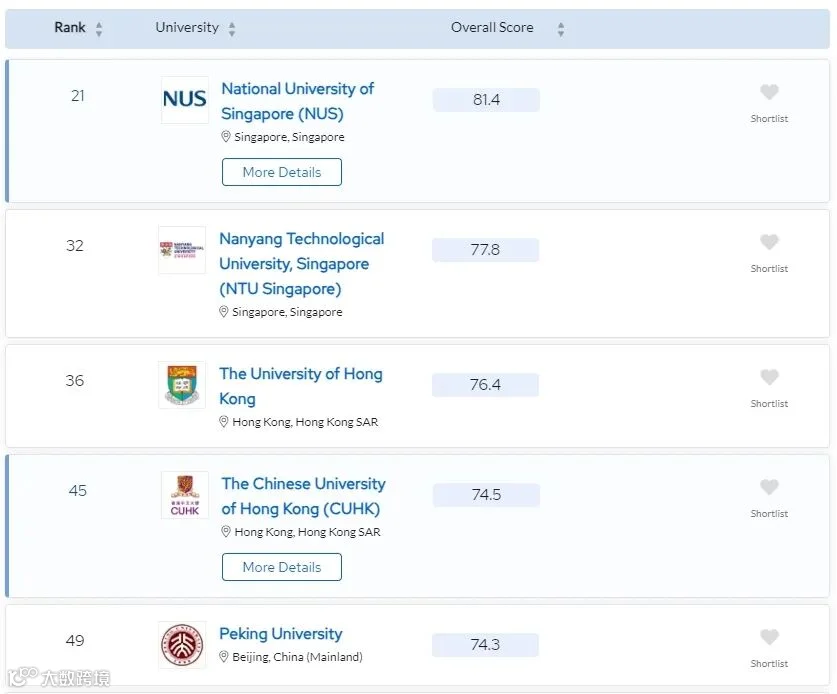Click Peking University shortlist heart icon
Viewport: 837px width, 694px height.
click(x=769, y=637)
